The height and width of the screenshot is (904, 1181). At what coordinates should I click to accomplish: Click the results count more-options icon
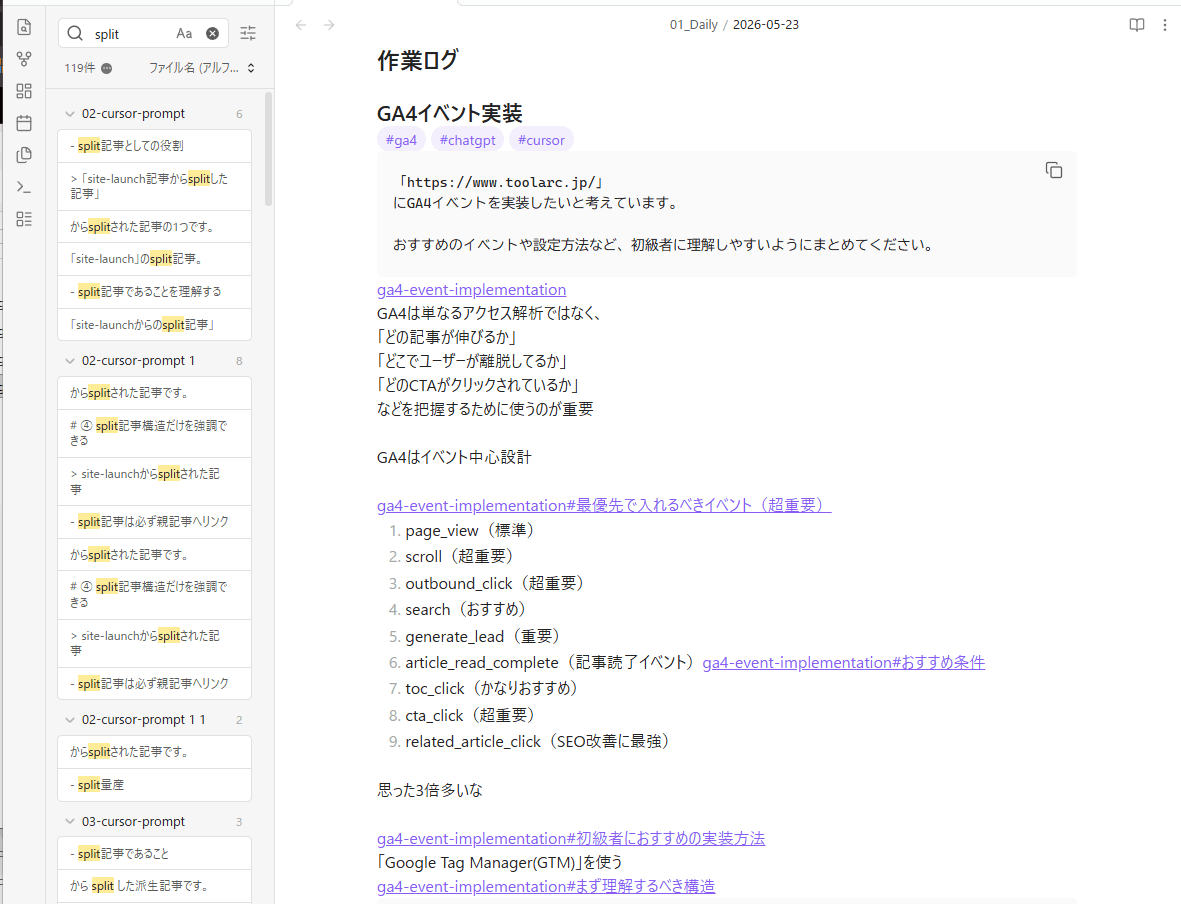click(107, 69)
